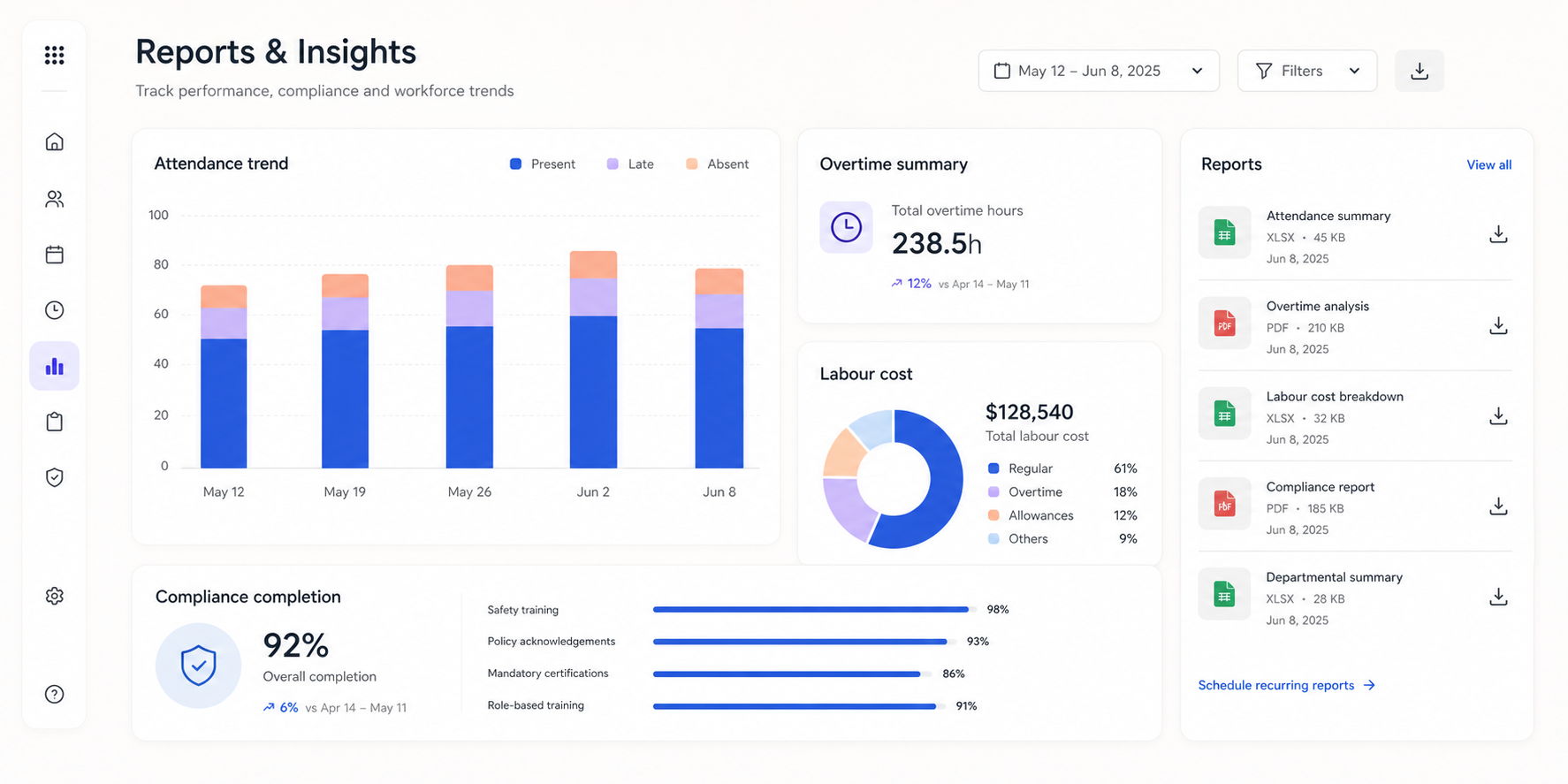Download the Overtime analysis PDF

pyautogui.click(x=1498, y=325)
